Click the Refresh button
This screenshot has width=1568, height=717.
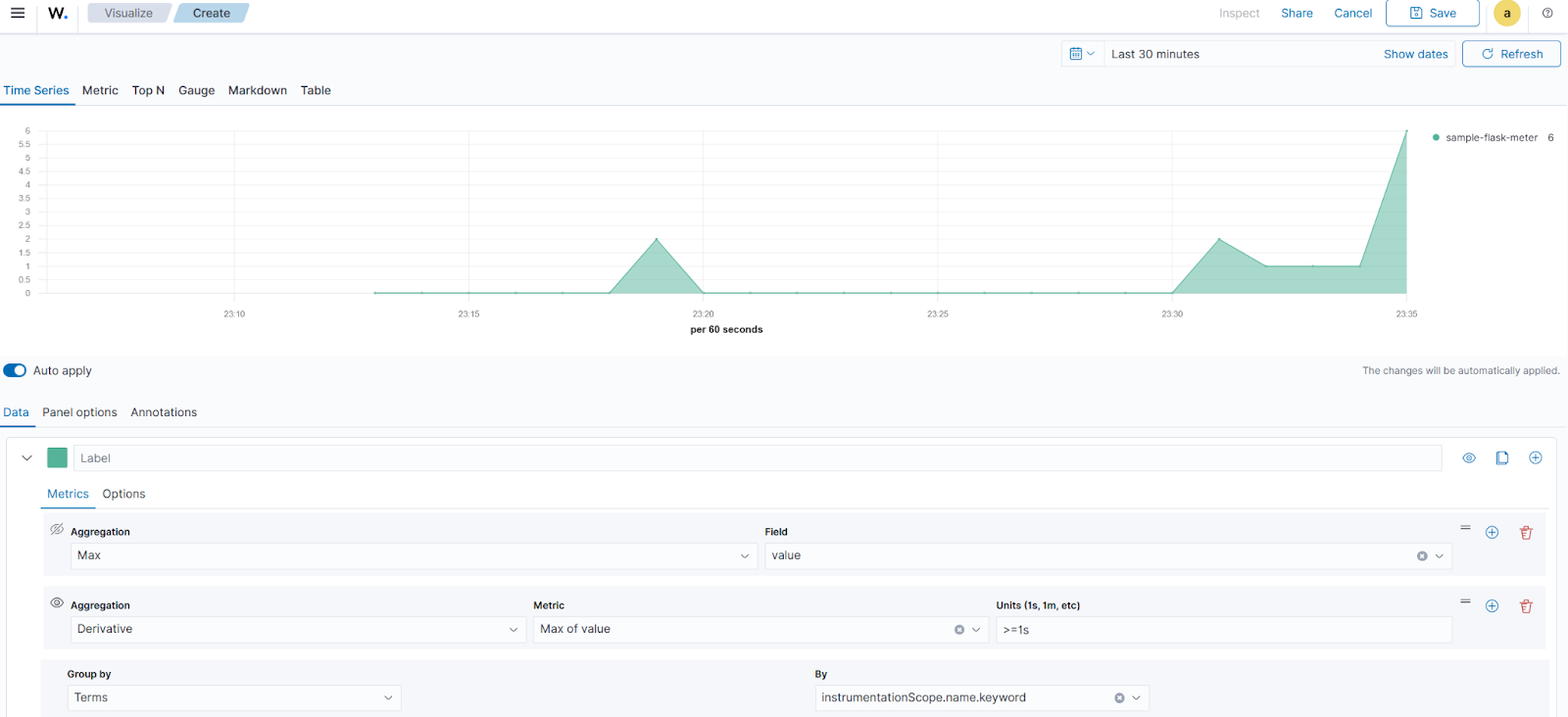click(1511, 54)
